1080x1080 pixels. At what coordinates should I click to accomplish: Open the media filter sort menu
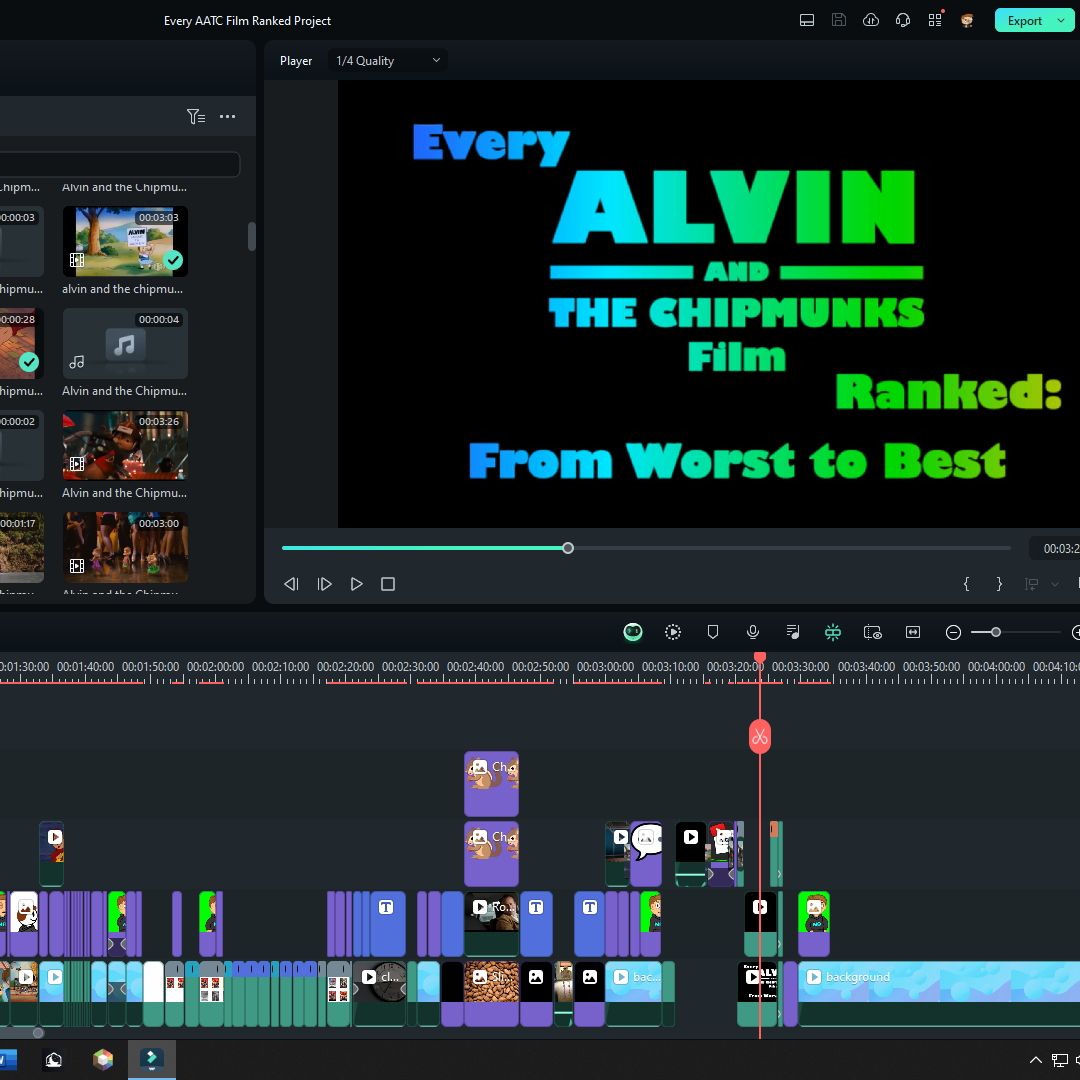click(196, 117)
